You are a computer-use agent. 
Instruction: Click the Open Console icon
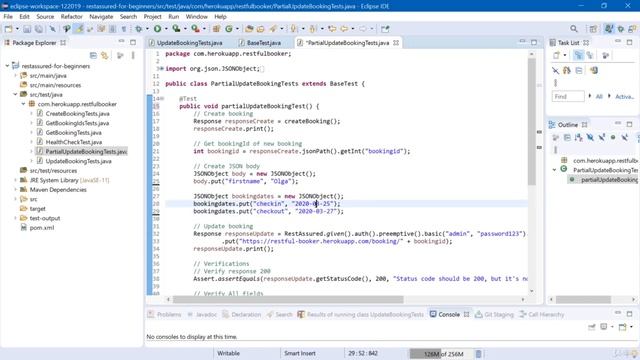[x=622, y=327]
